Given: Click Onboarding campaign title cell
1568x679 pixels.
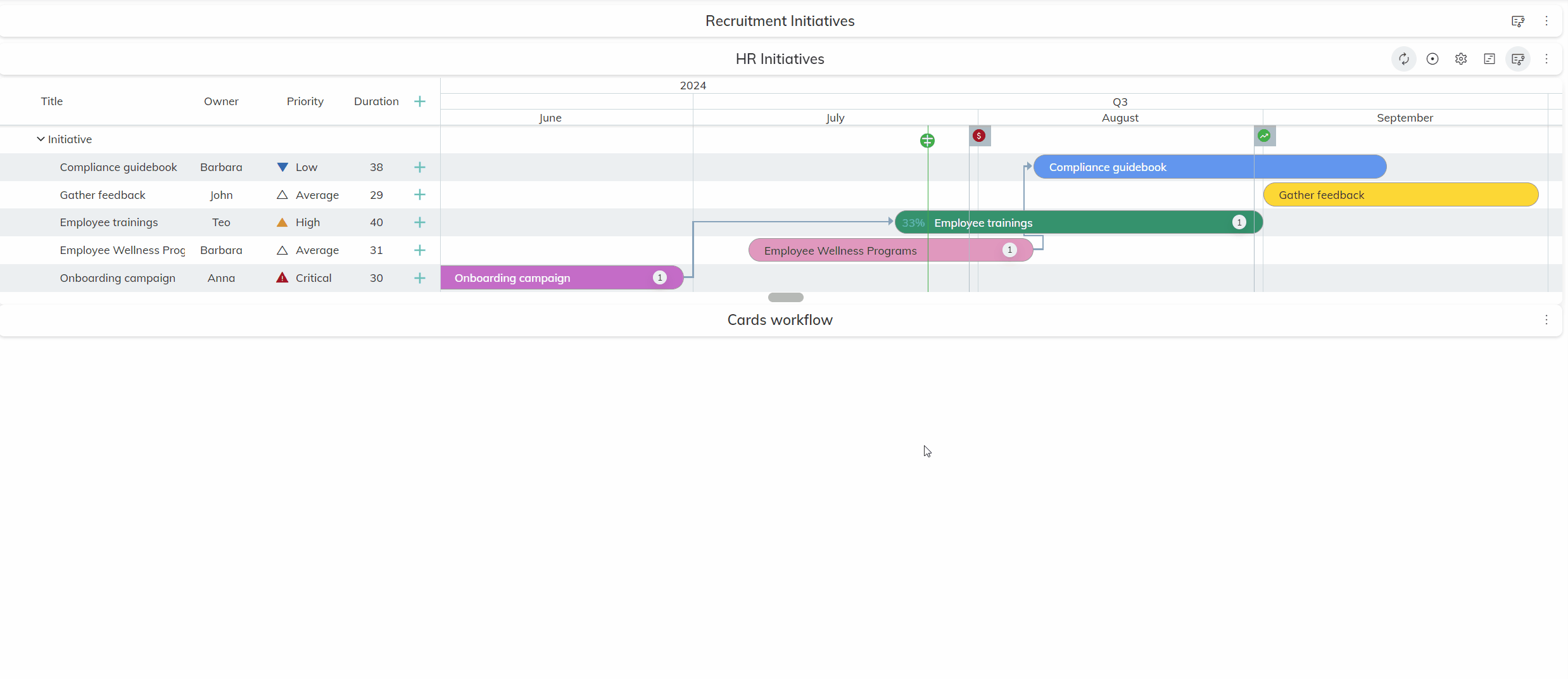Looking at the screenshot, I should [x=118, y=278].
